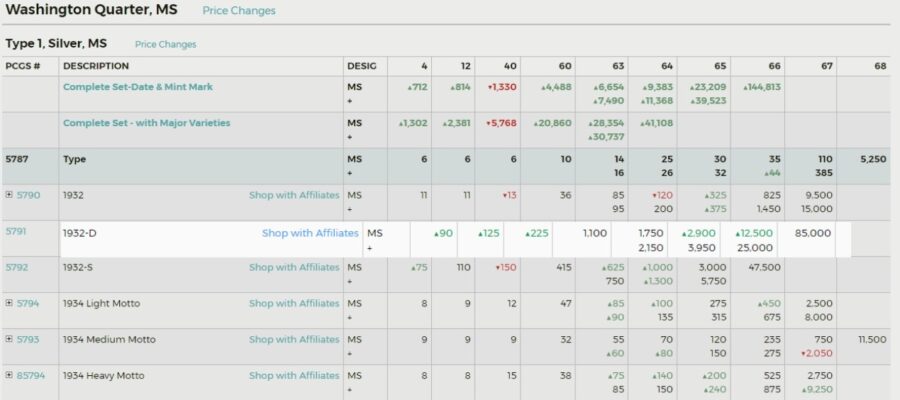Open Complete Set - with Major Varieties
The height and width of the screenshot is (400, 900).
point(147,123)
